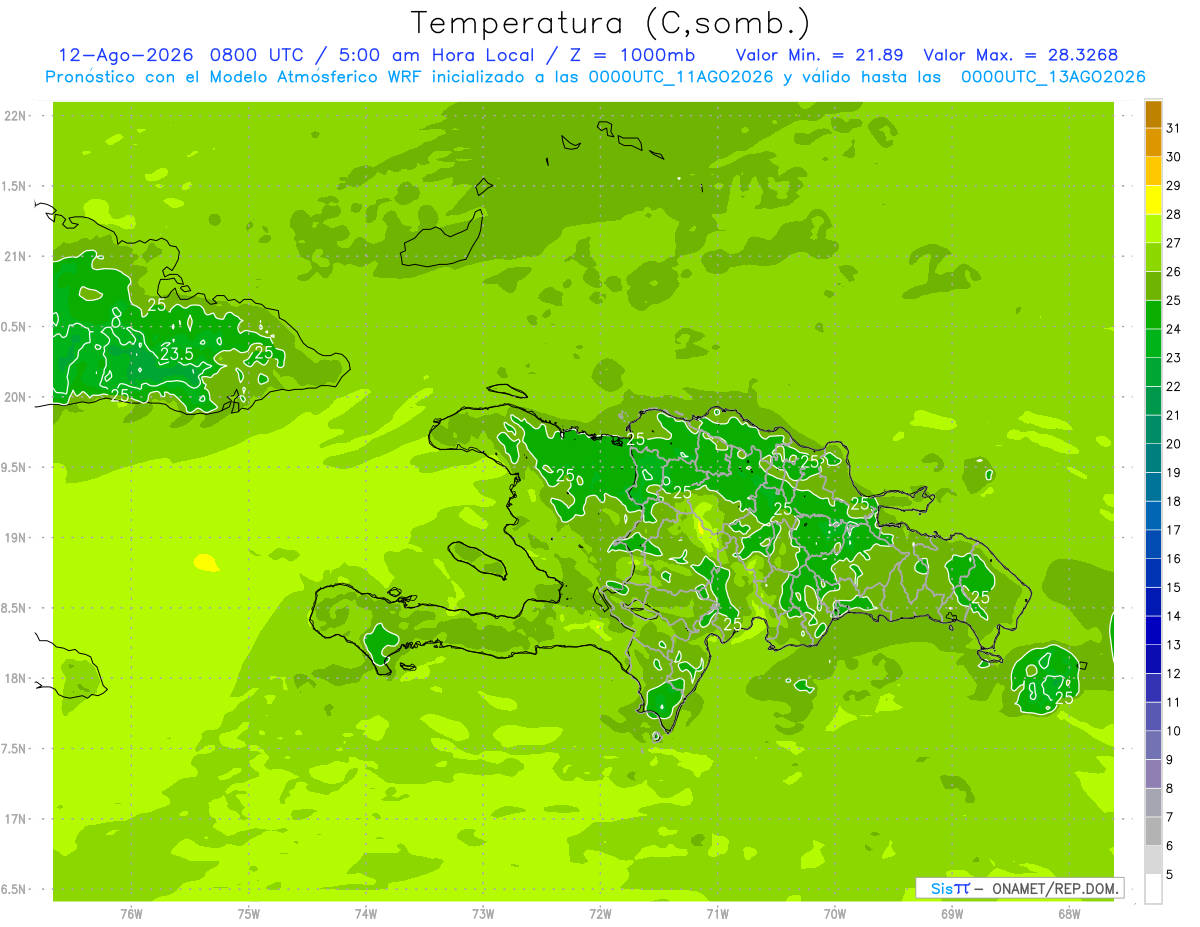Pick the lime 26–27 legend swatch

point(1153,257)
